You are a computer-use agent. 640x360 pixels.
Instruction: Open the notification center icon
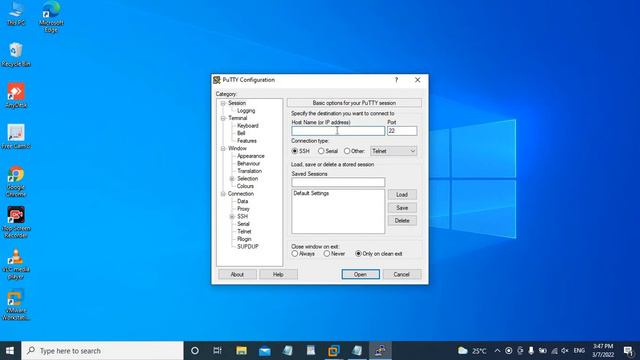[x=629, y=351]
